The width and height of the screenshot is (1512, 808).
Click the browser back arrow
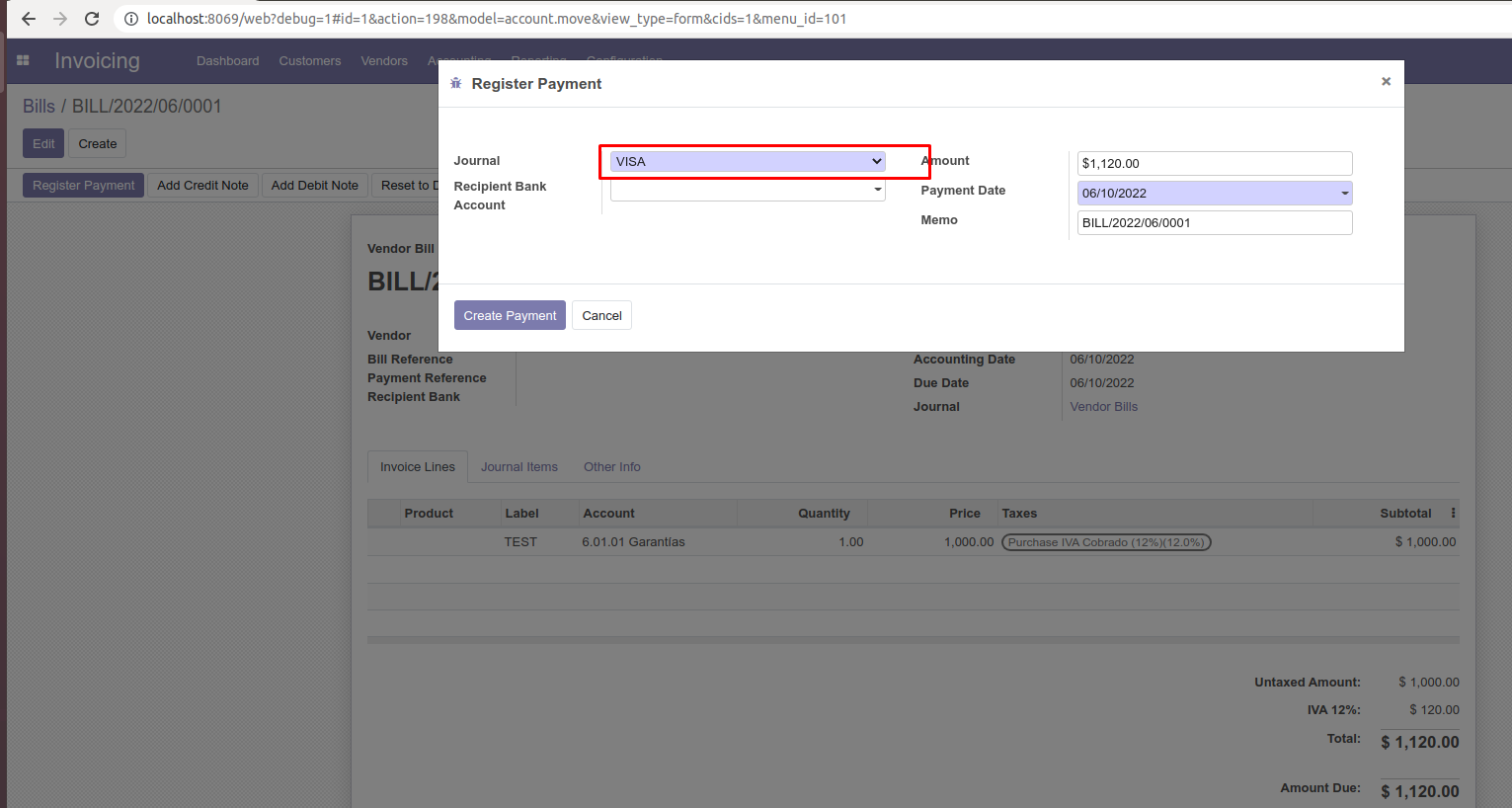[x=28, y=18]
